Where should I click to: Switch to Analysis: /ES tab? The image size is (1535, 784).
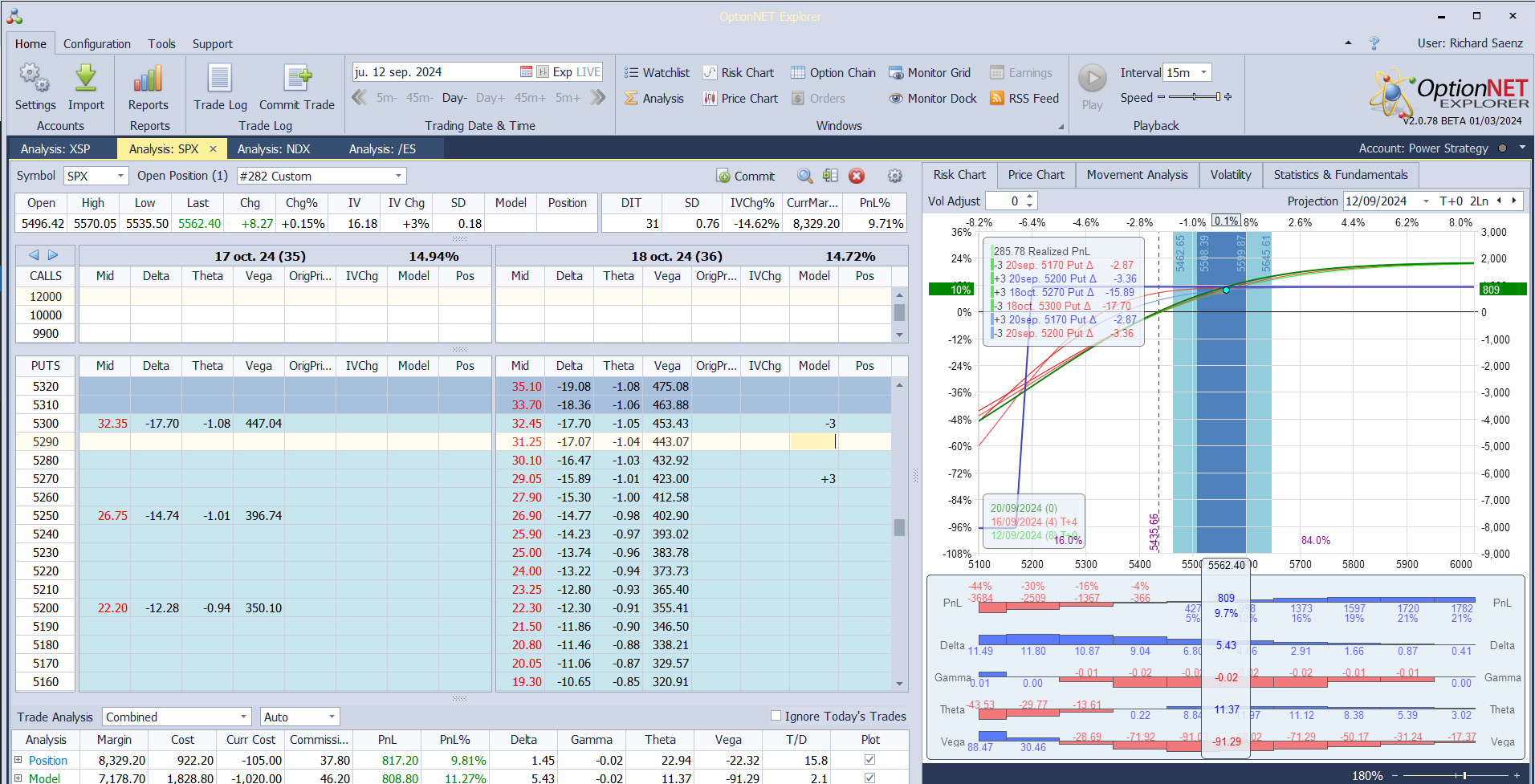click(x=382, y=149)
